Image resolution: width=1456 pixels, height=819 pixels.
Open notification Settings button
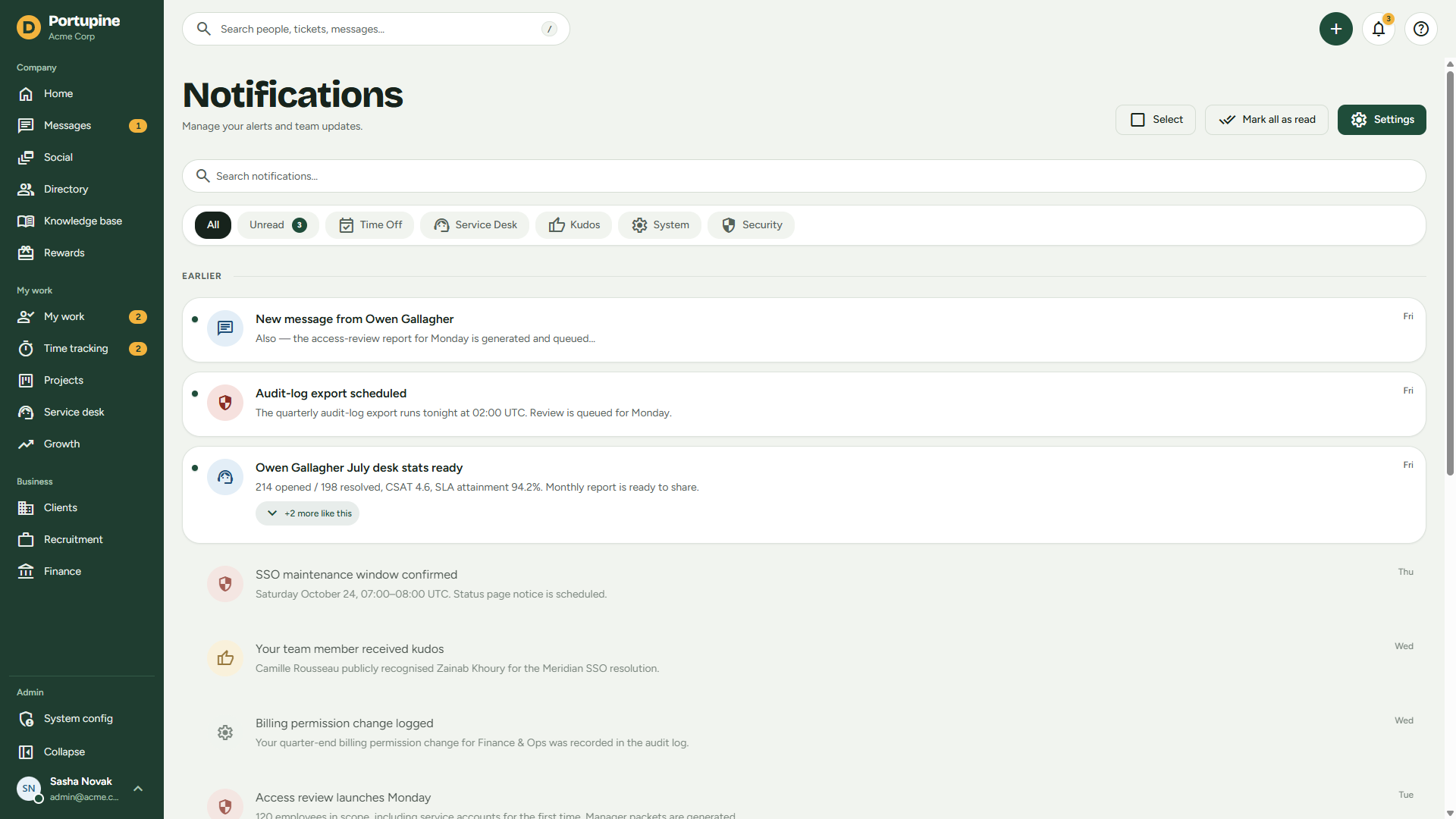(x=1382, y=120)
